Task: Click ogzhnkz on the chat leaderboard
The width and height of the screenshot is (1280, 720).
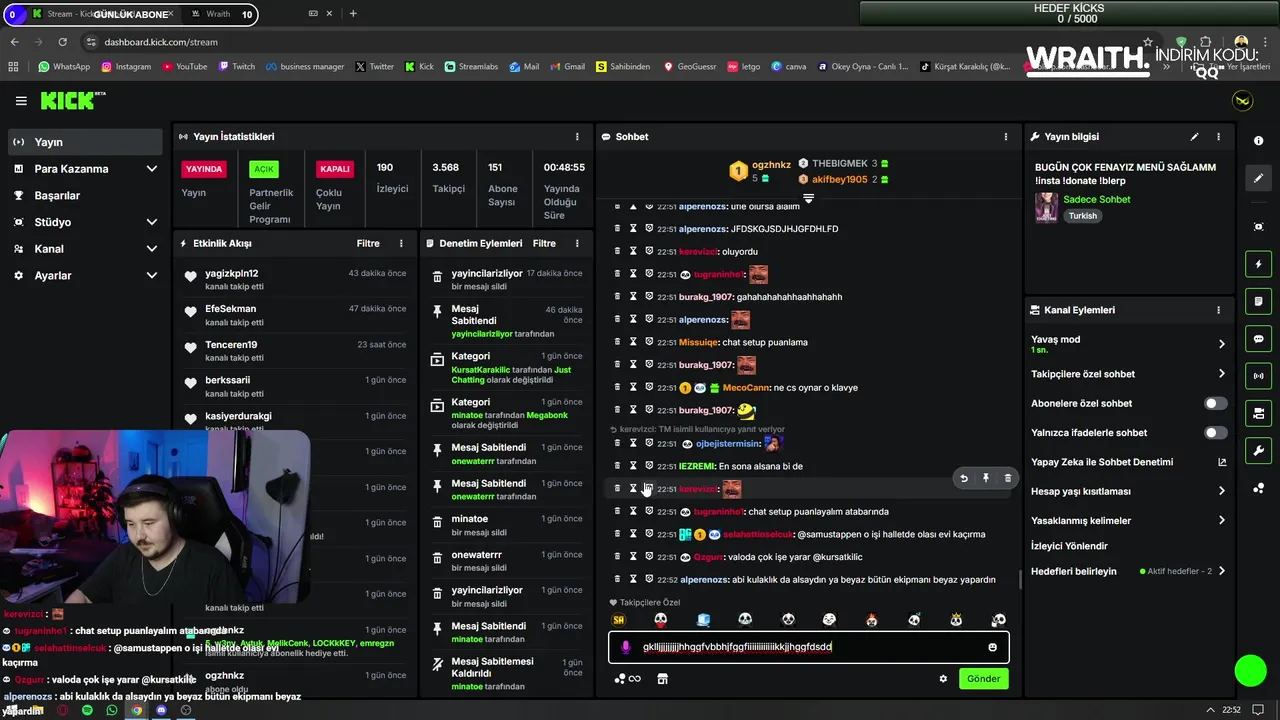Action: click(771, 165)
